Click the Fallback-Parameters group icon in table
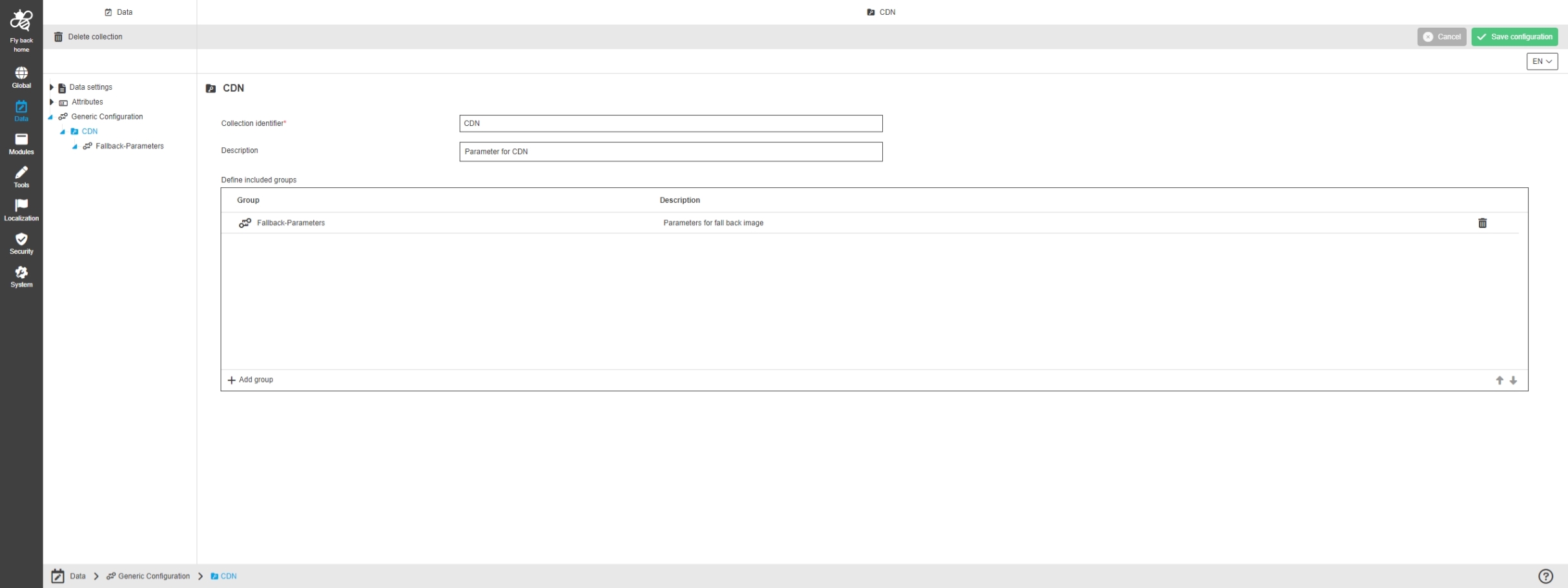 pos(245,223)
